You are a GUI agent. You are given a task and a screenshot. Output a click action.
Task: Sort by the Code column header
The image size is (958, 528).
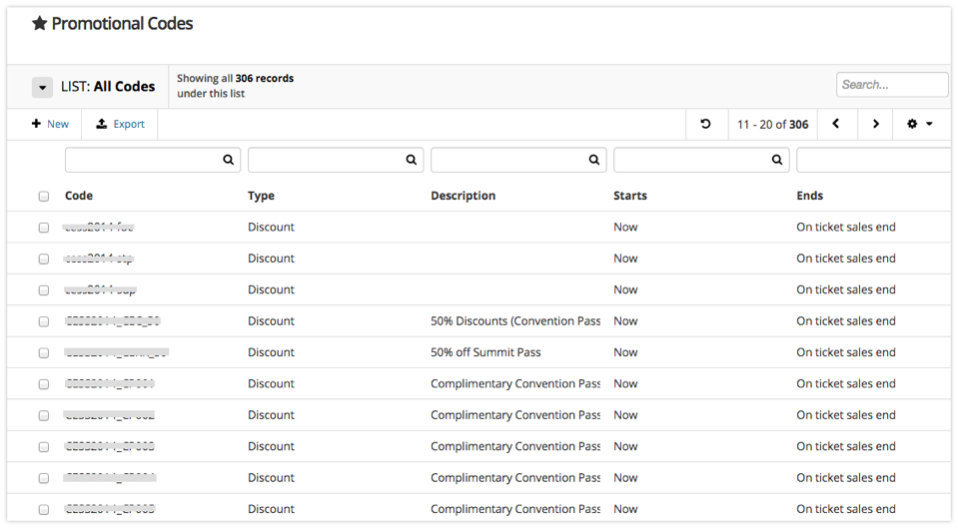pos(79,196)
